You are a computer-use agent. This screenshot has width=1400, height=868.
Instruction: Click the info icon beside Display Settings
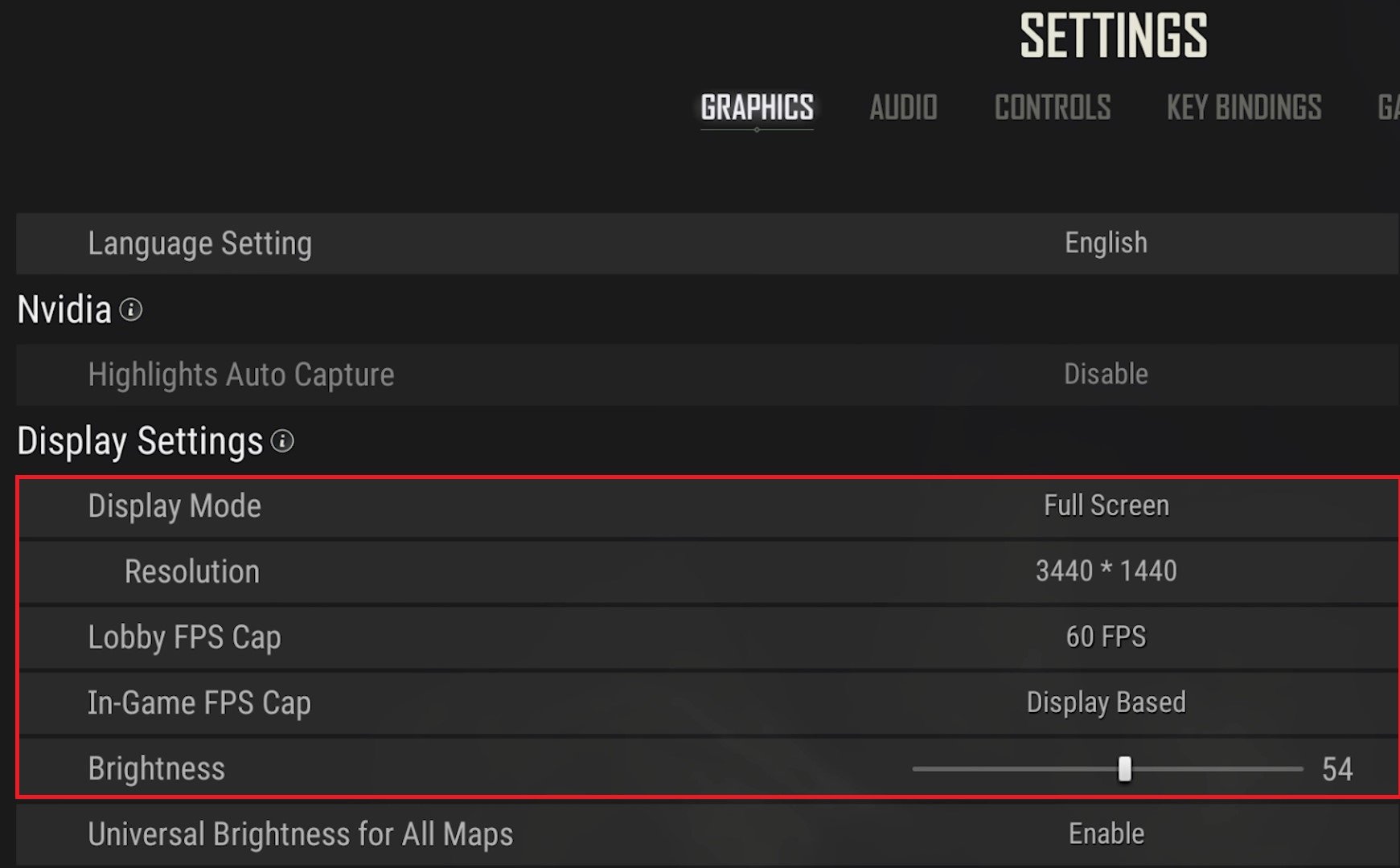(x=282, y=440)
